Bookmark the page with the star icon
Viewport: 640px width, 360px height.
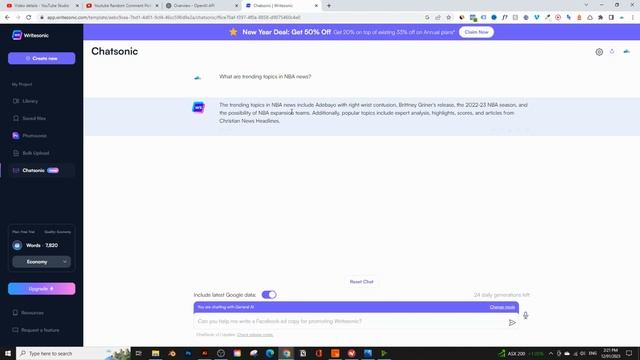tap(449, 18)
